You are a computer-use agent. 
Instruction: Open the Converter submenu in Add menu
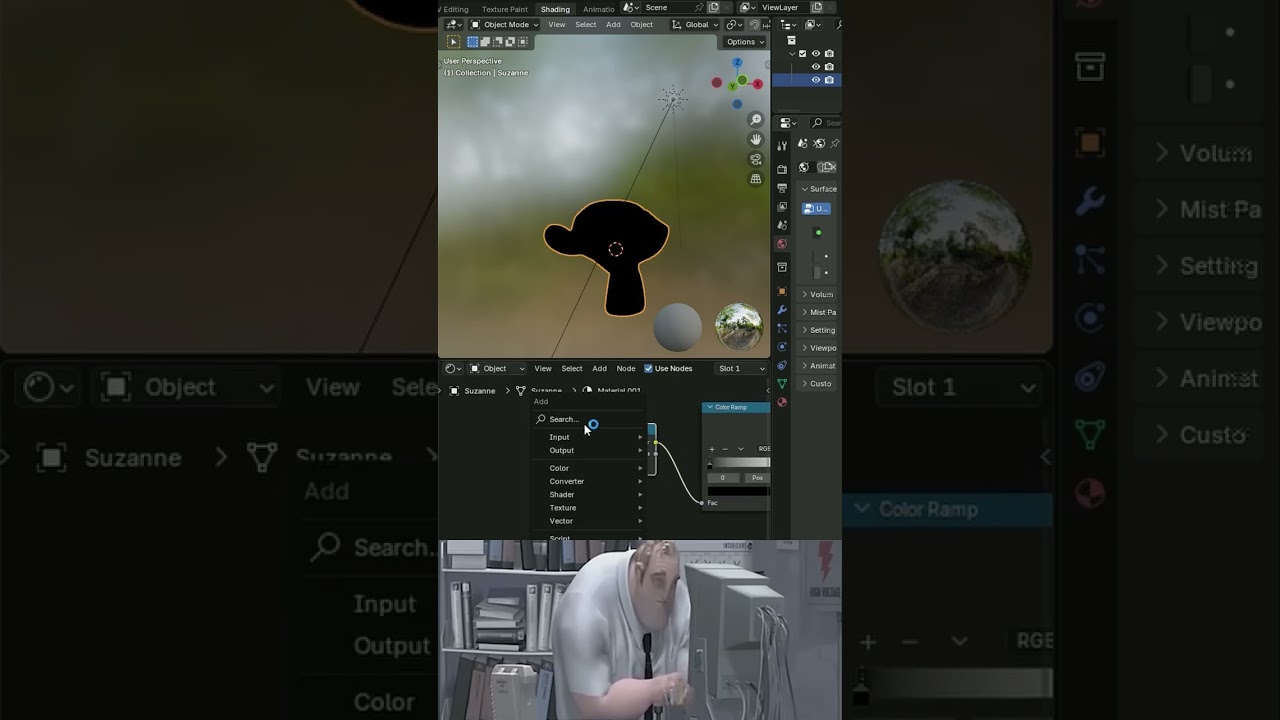(590, 481)
